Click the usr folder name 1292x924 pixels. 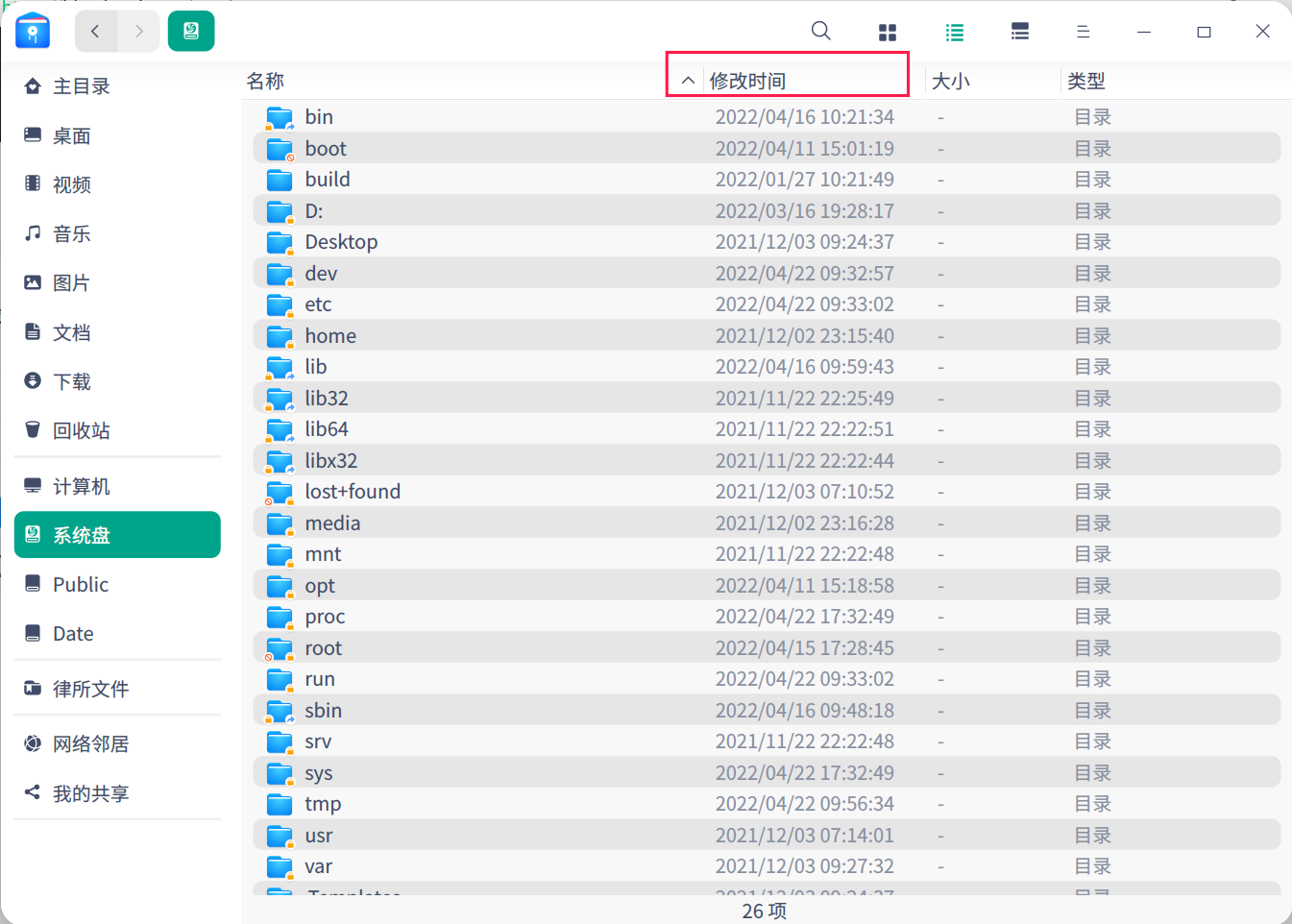[319, 836]
